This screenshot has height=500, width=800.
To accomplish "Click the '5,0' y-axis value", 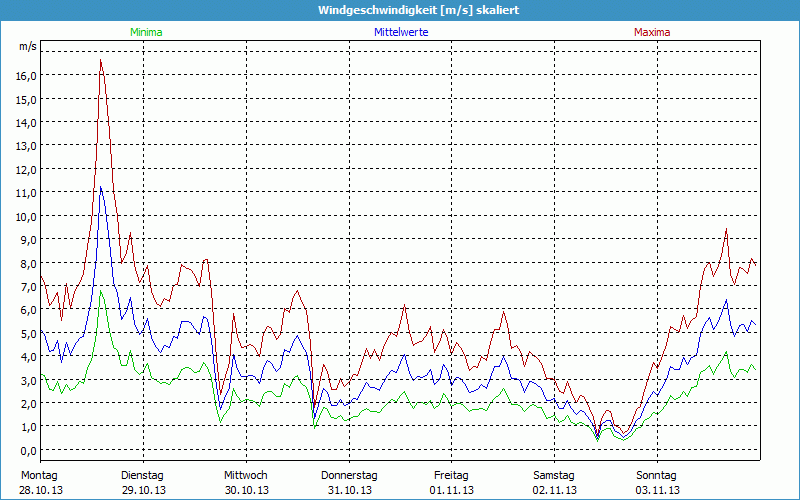I will (28, 333).
